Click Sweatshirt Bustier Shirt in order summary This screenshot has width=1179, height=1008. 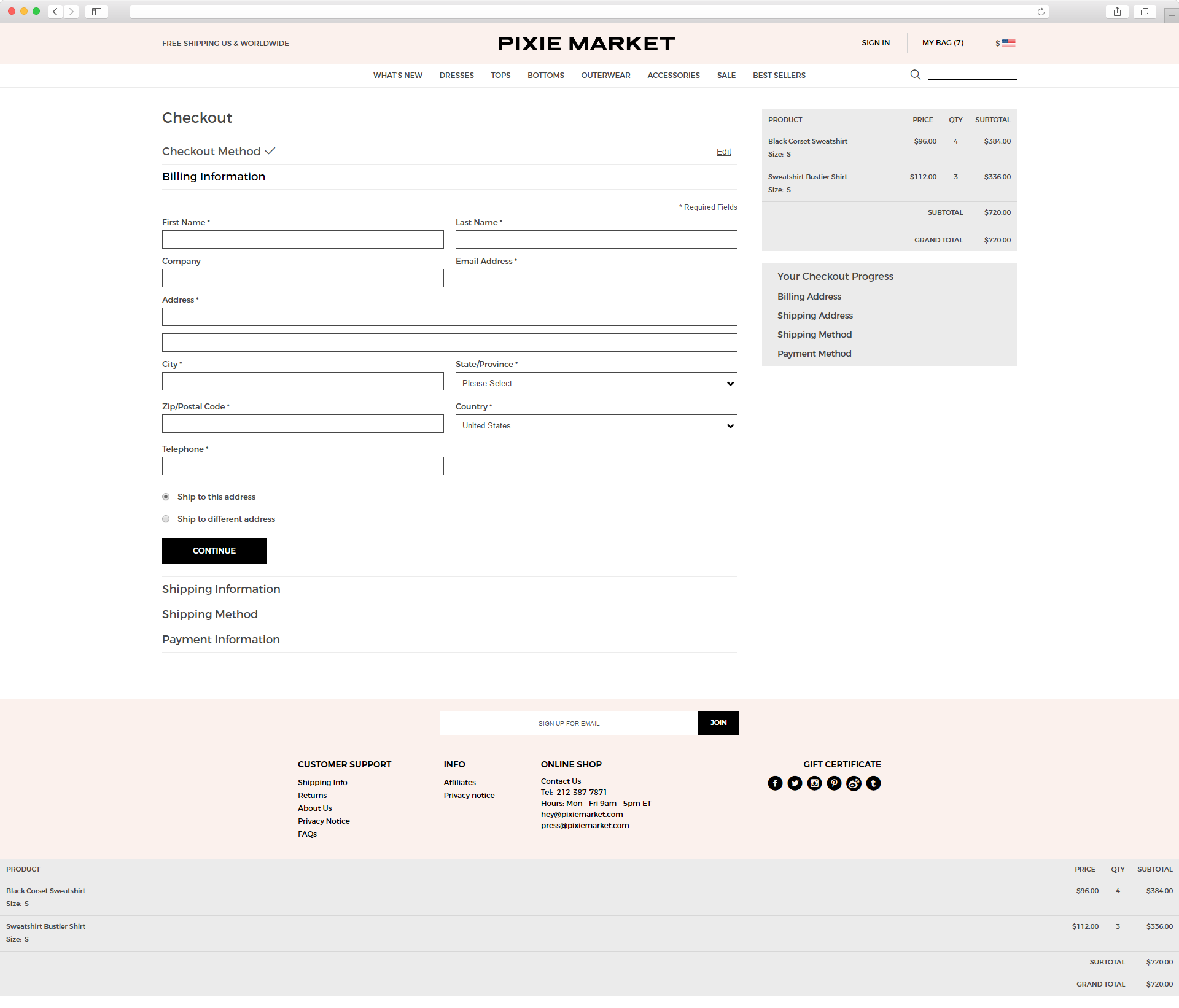pos(807,177)
